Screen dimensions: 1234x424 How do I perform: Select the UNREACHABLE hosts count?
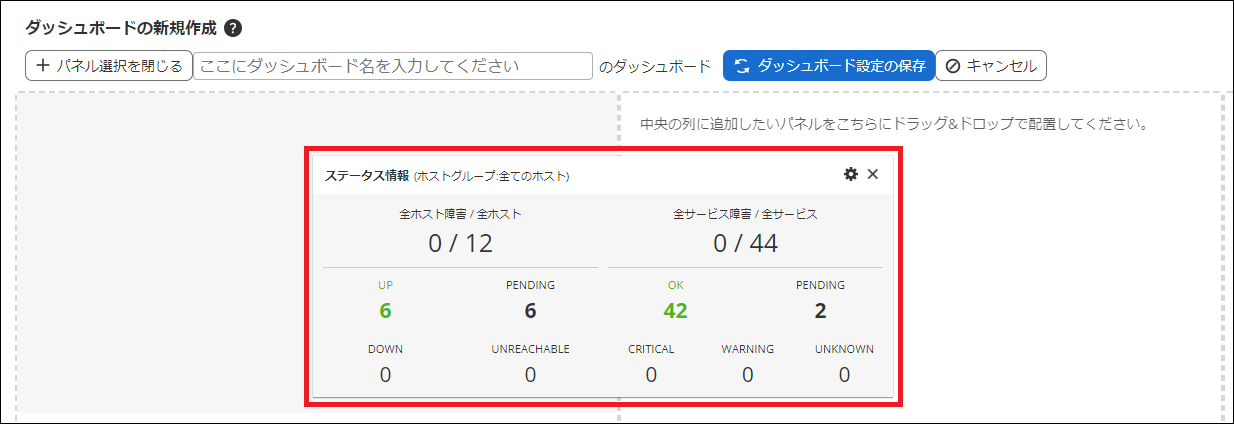[530, 375]
